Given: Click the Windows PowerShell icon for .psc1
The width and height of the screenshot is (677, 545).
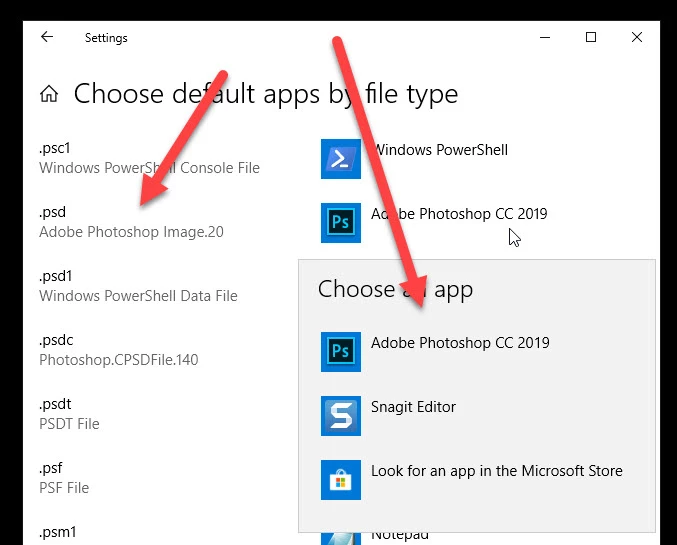Looking at the screenshot, I should (341, 158).
